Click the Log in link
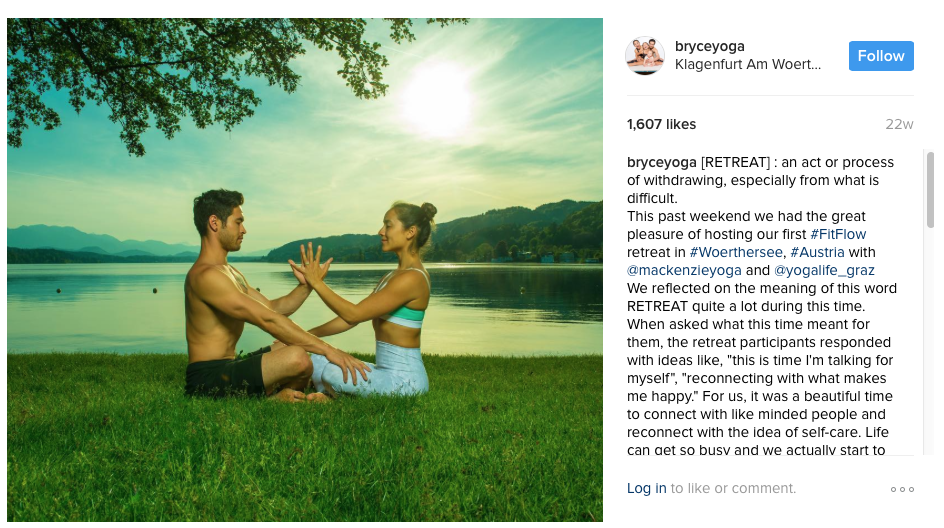This screenshot has height=528, width=944. (x=647, y=488)
